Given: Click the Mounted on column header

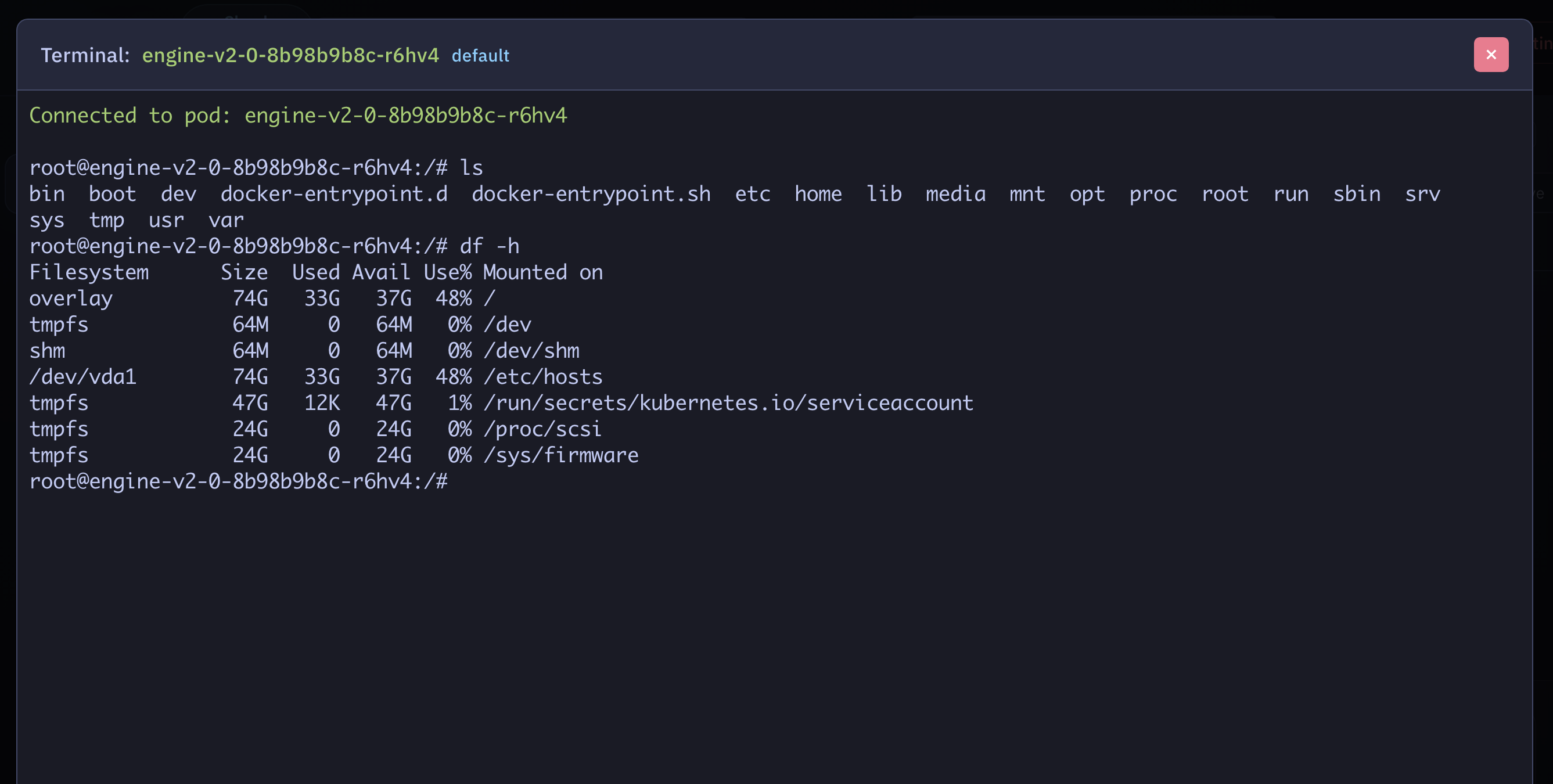Looking at the screenshot, I should [x=542, y=272].
